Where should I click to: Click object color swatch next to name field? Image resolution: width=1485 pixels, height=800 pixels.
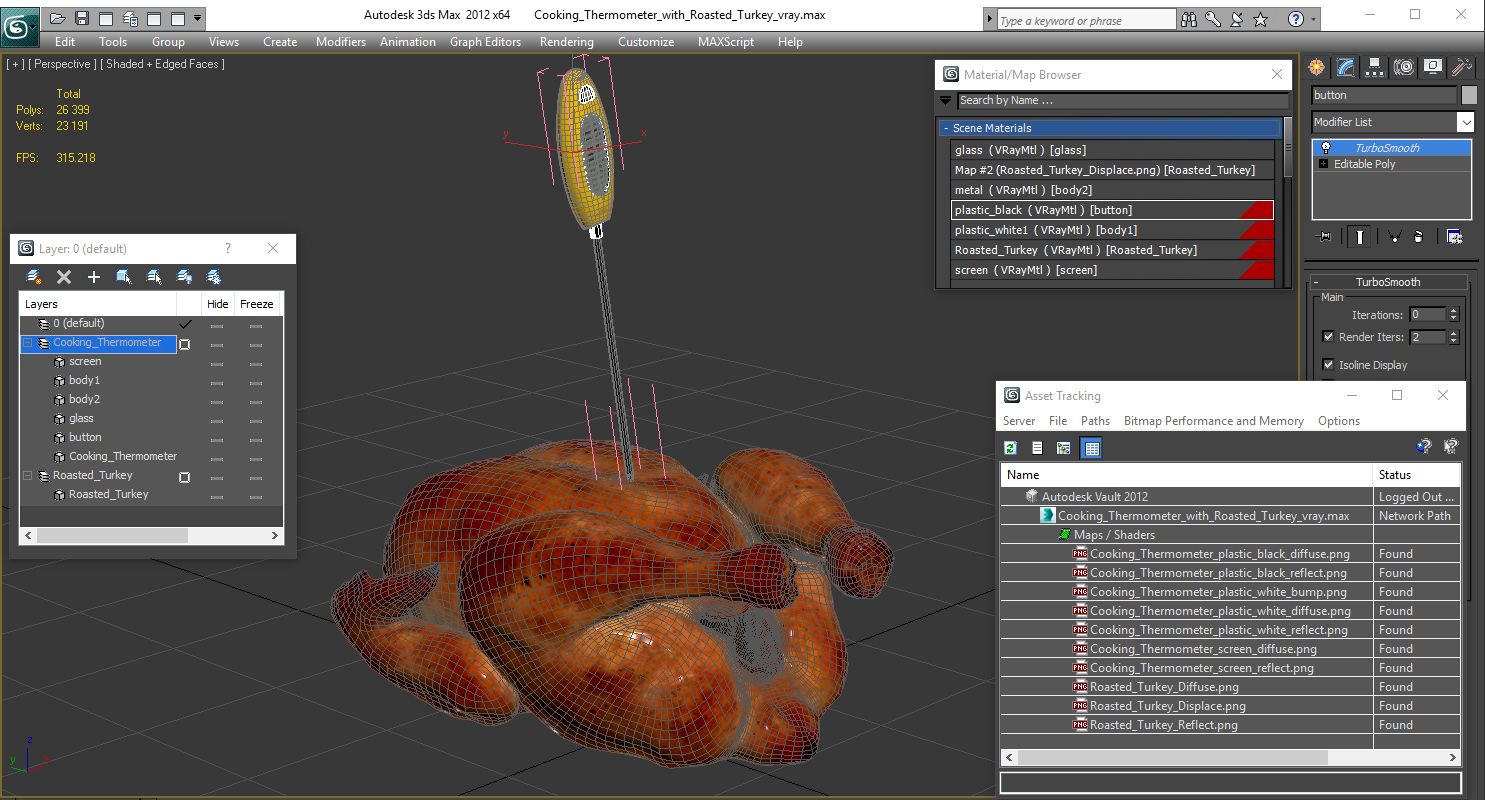point(1468,95)
